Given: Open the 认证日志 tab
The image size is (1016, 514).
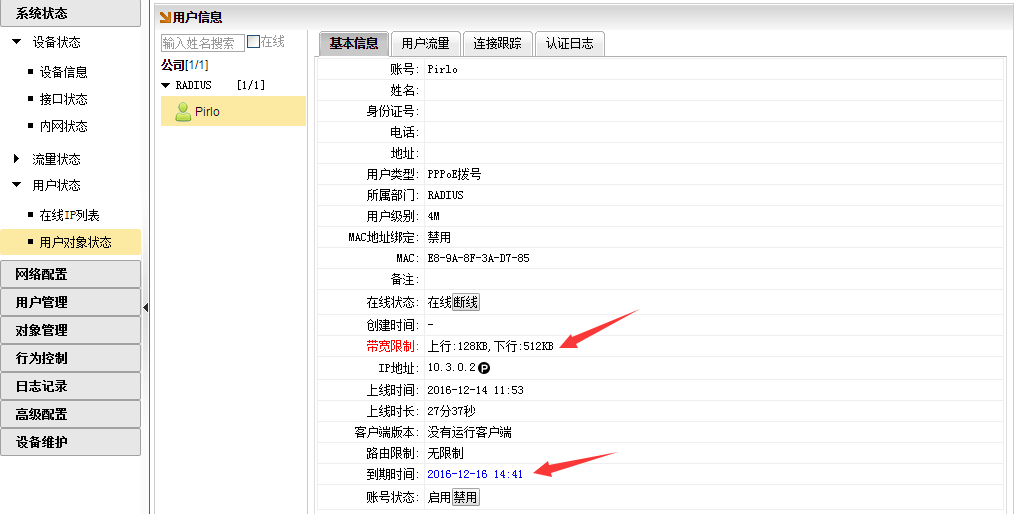Looking at the screenshot, I should [569, 43].
